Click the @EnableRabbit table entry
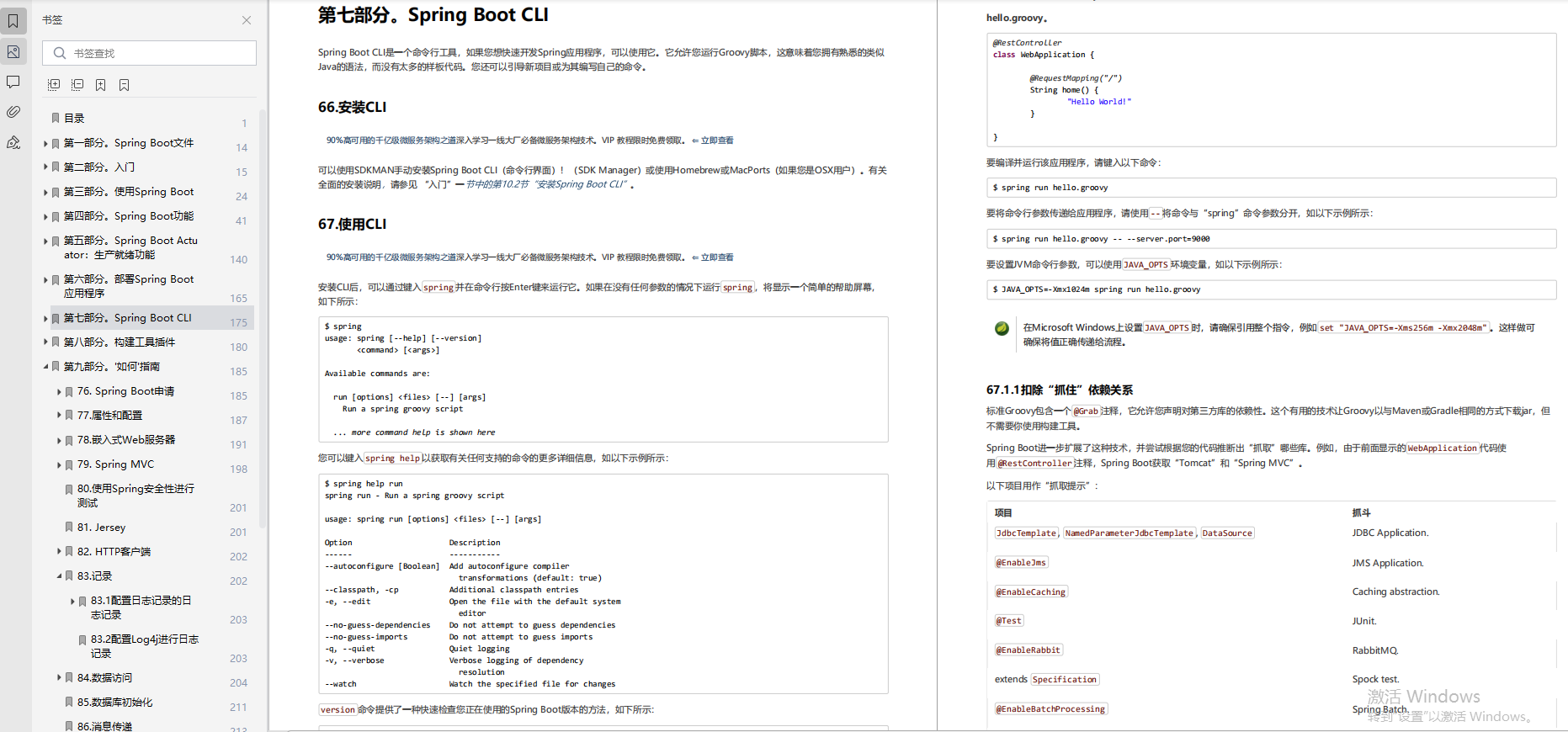 (x=1029, y=650)
